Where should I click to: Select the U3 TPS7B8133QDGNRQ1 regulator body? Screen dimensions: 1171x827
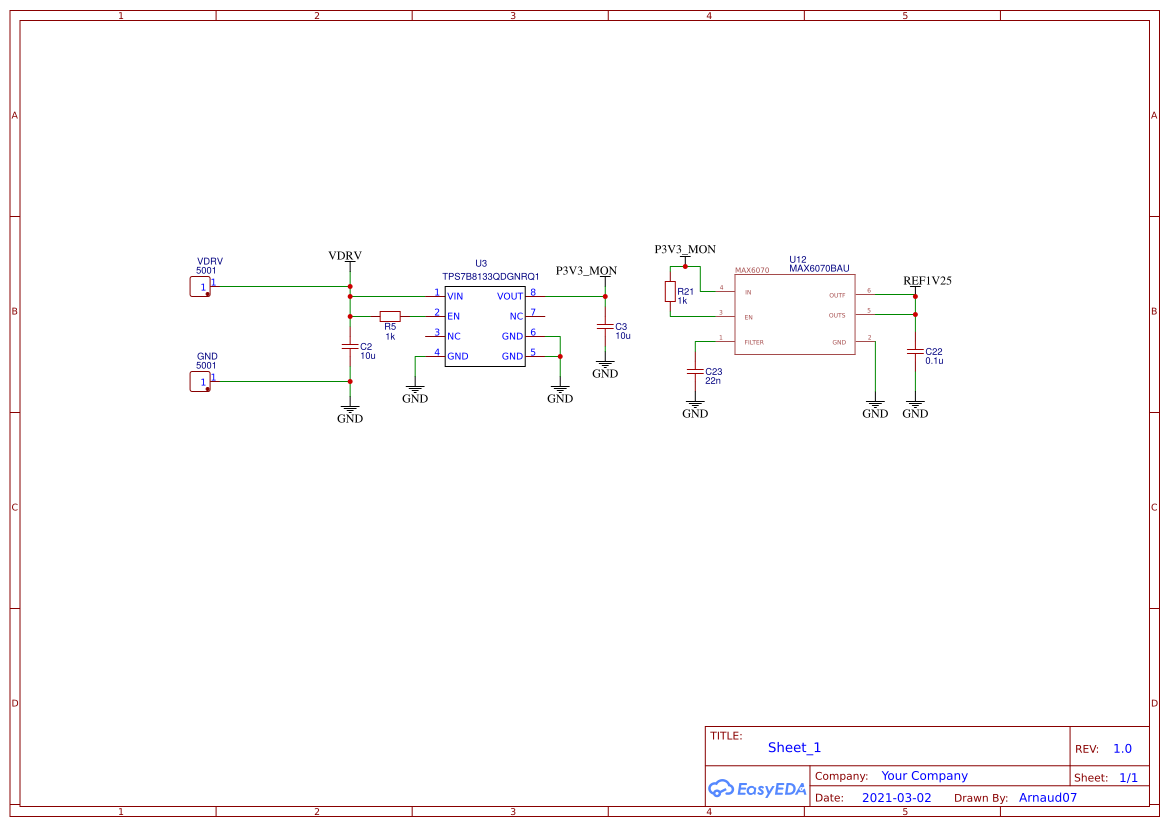485,326
